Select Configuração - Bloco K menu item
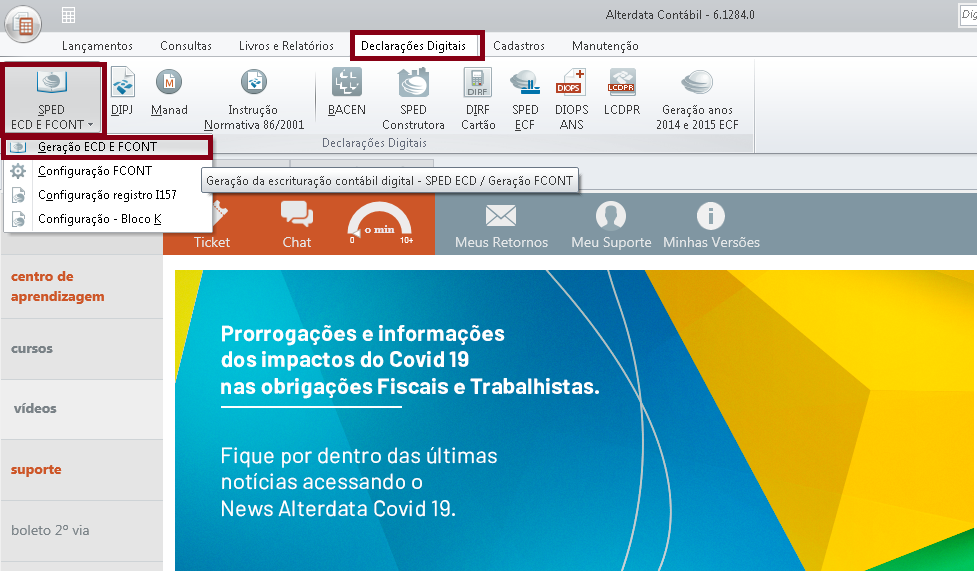The height and width of the screenshot is (571, 977). pyautogui.click(x=108, y=219)
